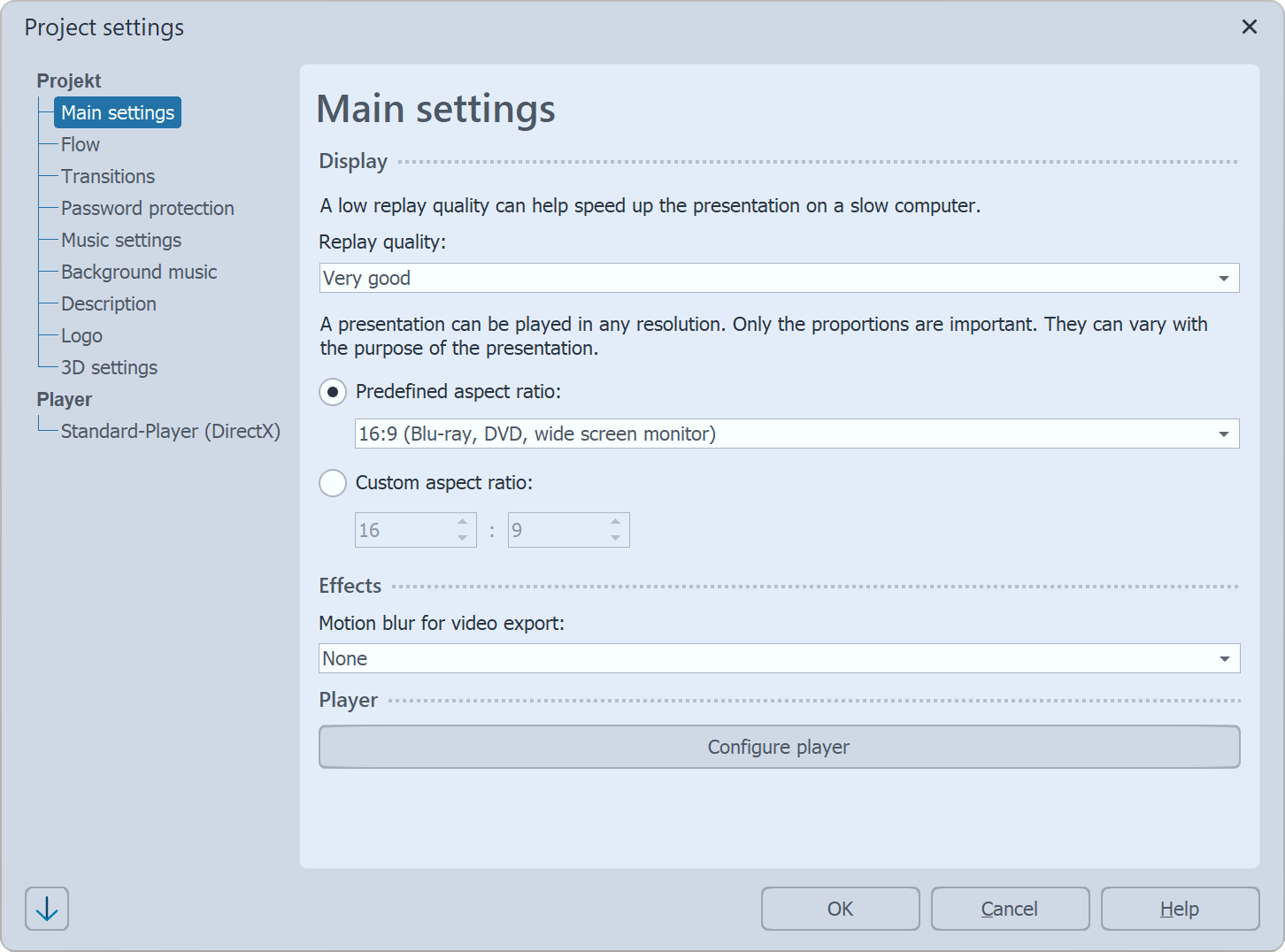1285x952 pixels.
Task: Click the download arrow icon bottom left
Action: [x=46, y=908]
